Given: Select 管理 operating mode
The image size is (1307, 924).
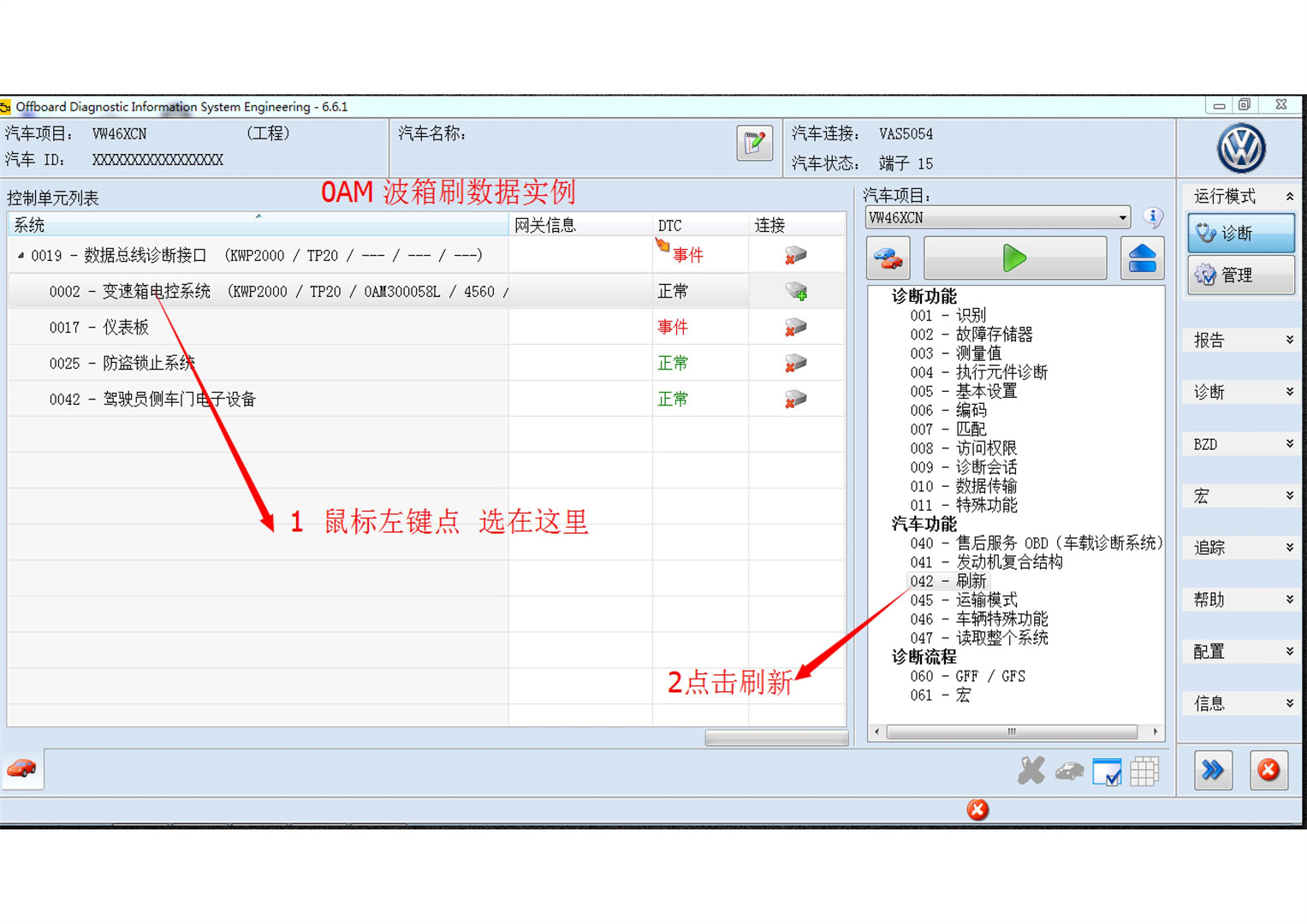Looking at the screenshot, I should (1241, 275).
